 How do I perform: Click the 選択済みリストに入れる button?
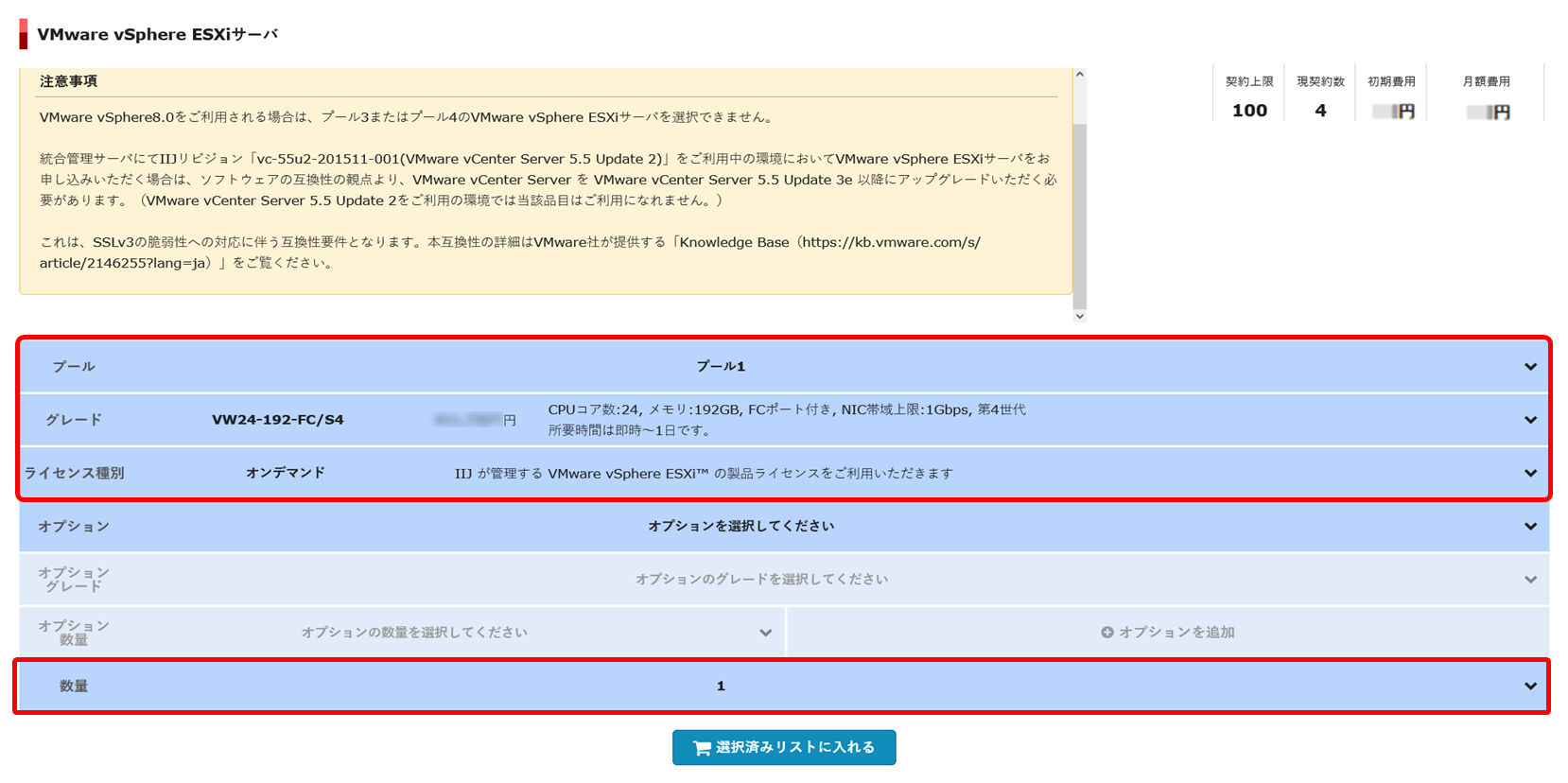pos(784,747)
